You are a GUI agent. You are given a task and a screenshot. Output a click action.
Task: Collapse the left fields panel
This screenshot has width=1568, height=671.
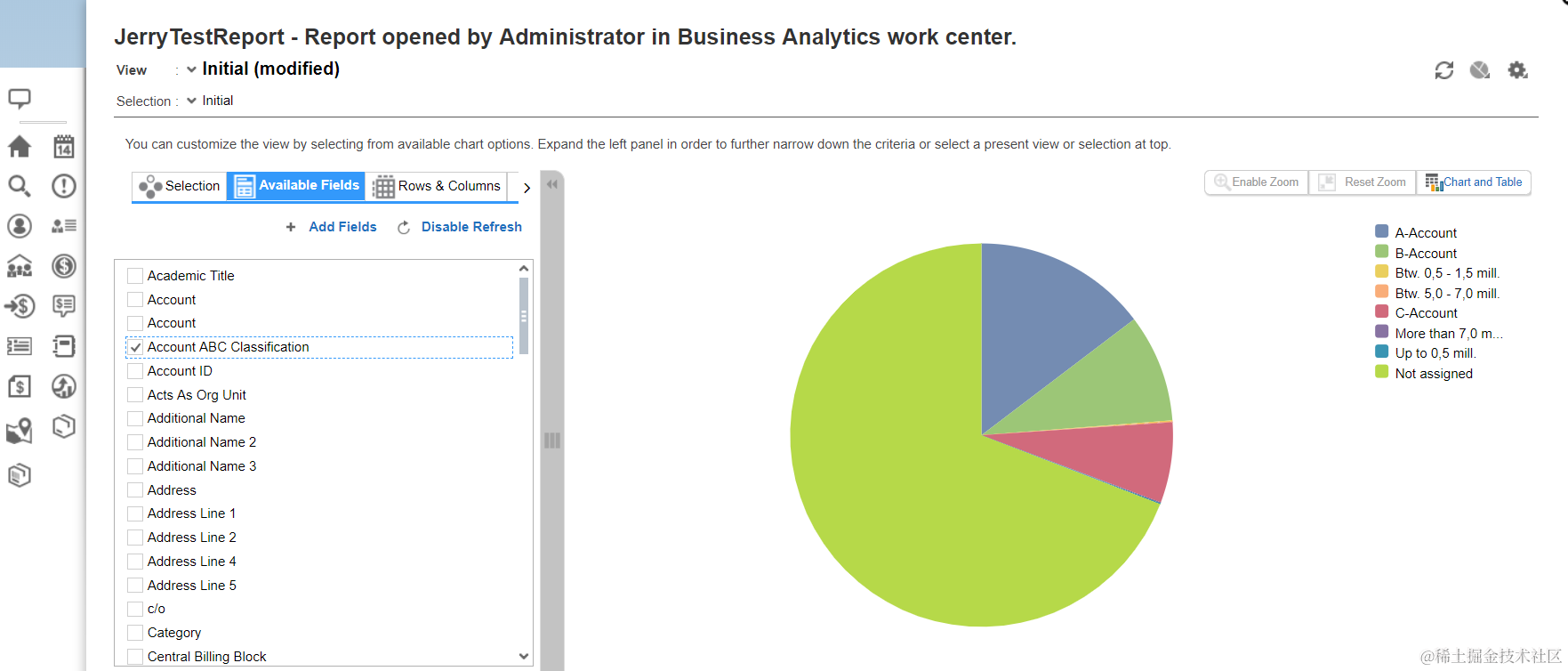pyautogui.click(x=552, y=184)
